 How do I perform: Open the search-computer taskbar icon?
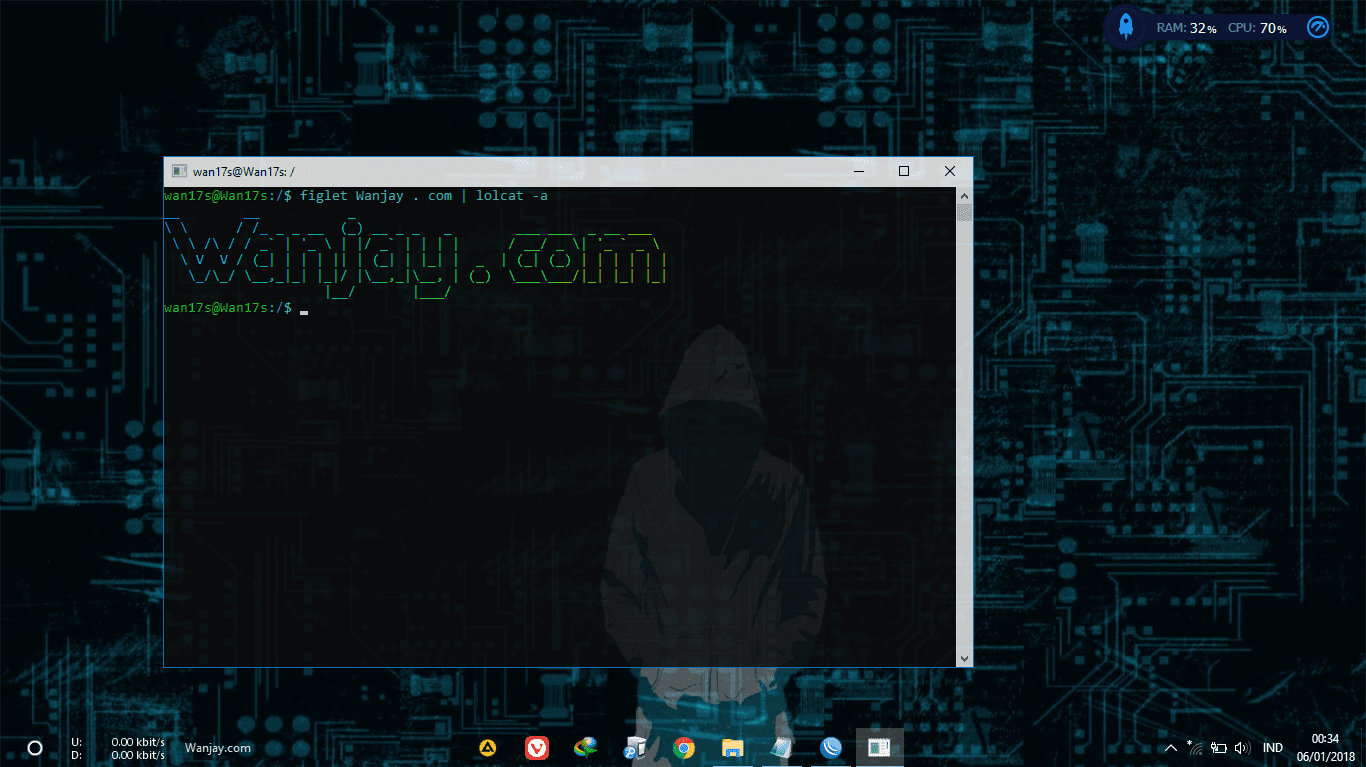pos(635,747)
